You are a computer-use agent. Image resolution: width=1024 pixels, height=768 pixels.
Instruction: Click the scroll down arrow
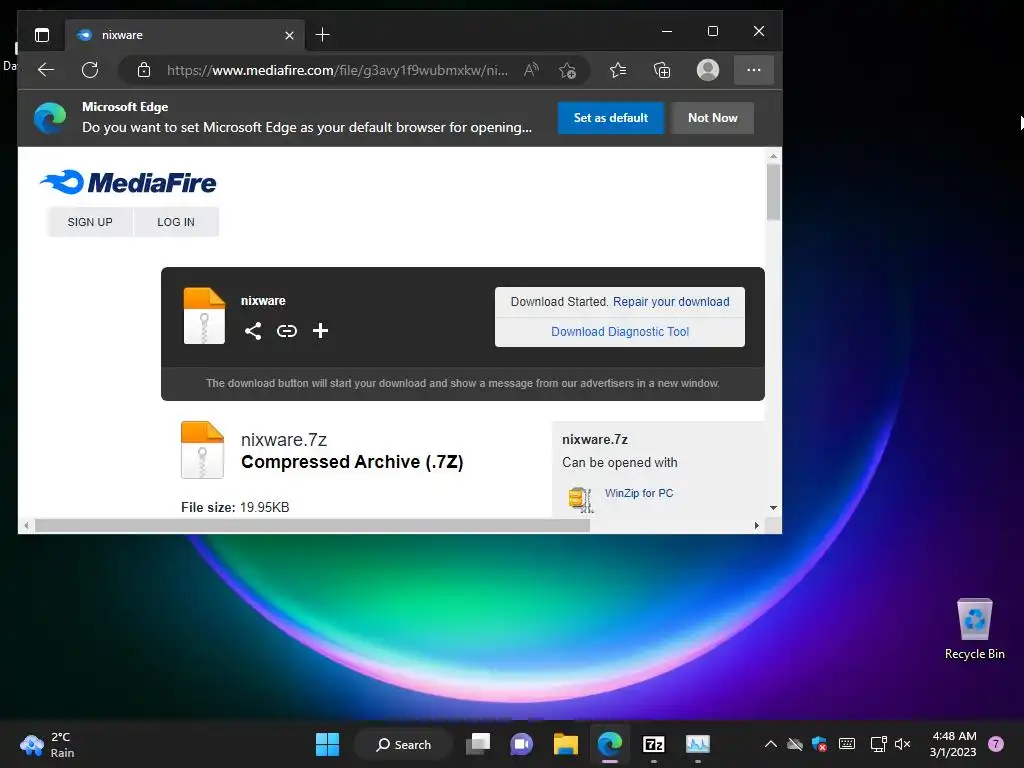pyautogui.click(x=773, y=507)
